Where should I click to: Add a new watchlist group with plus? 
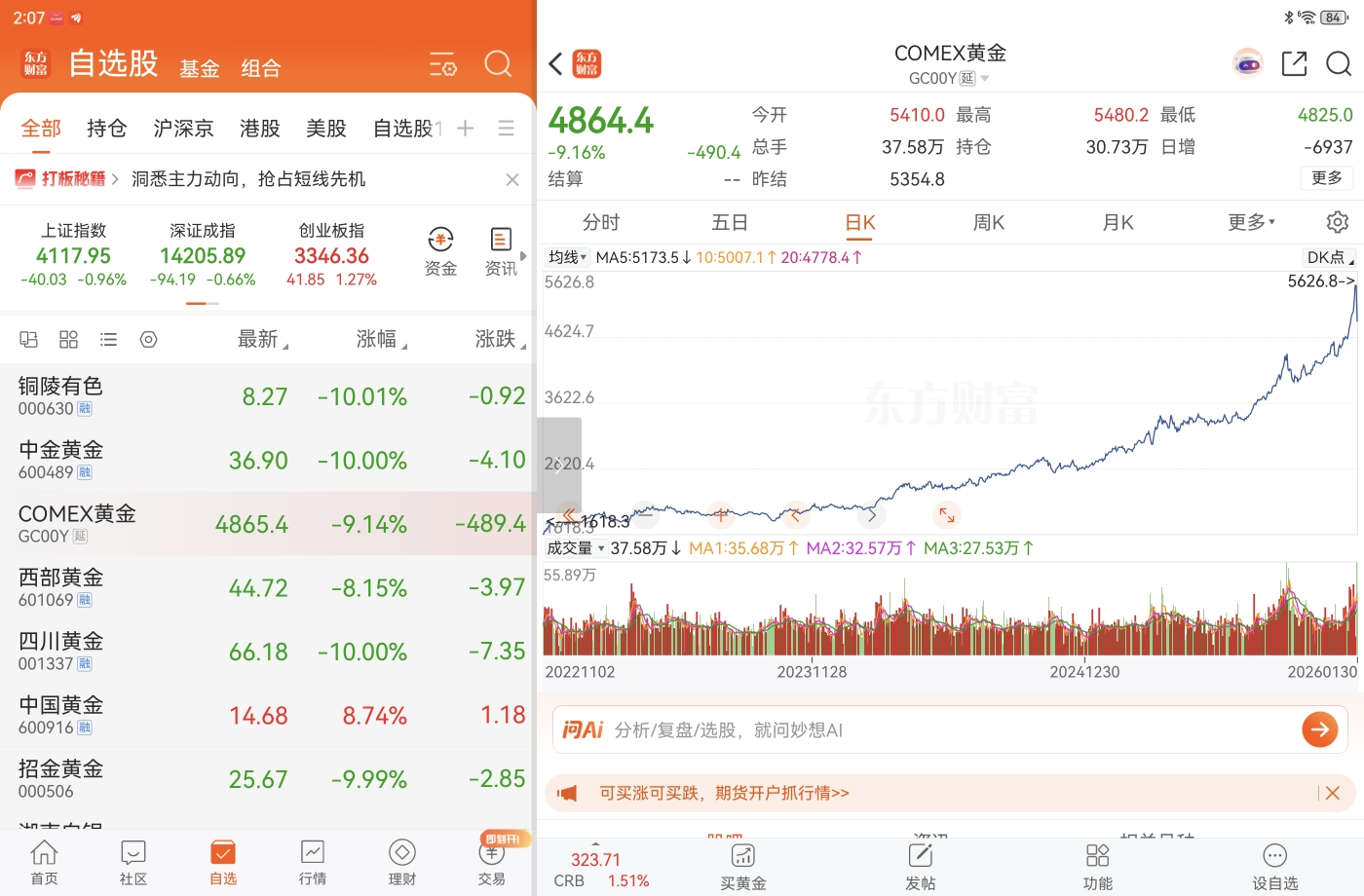[x=466, y=128]
